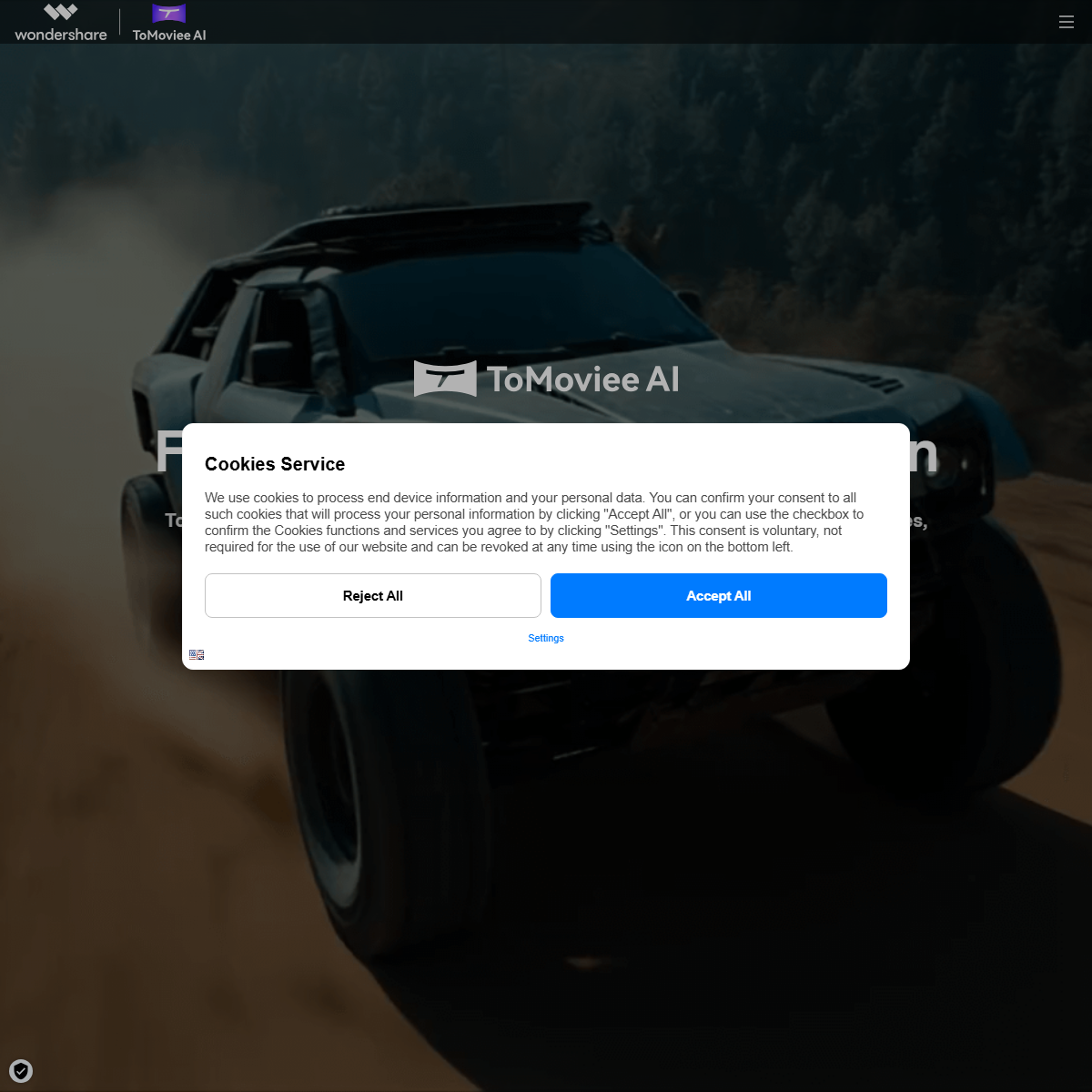Image resolution: width=1092 pixels, height=1092 pixels.
Task: Click the Reject All button
Action: 373,595
